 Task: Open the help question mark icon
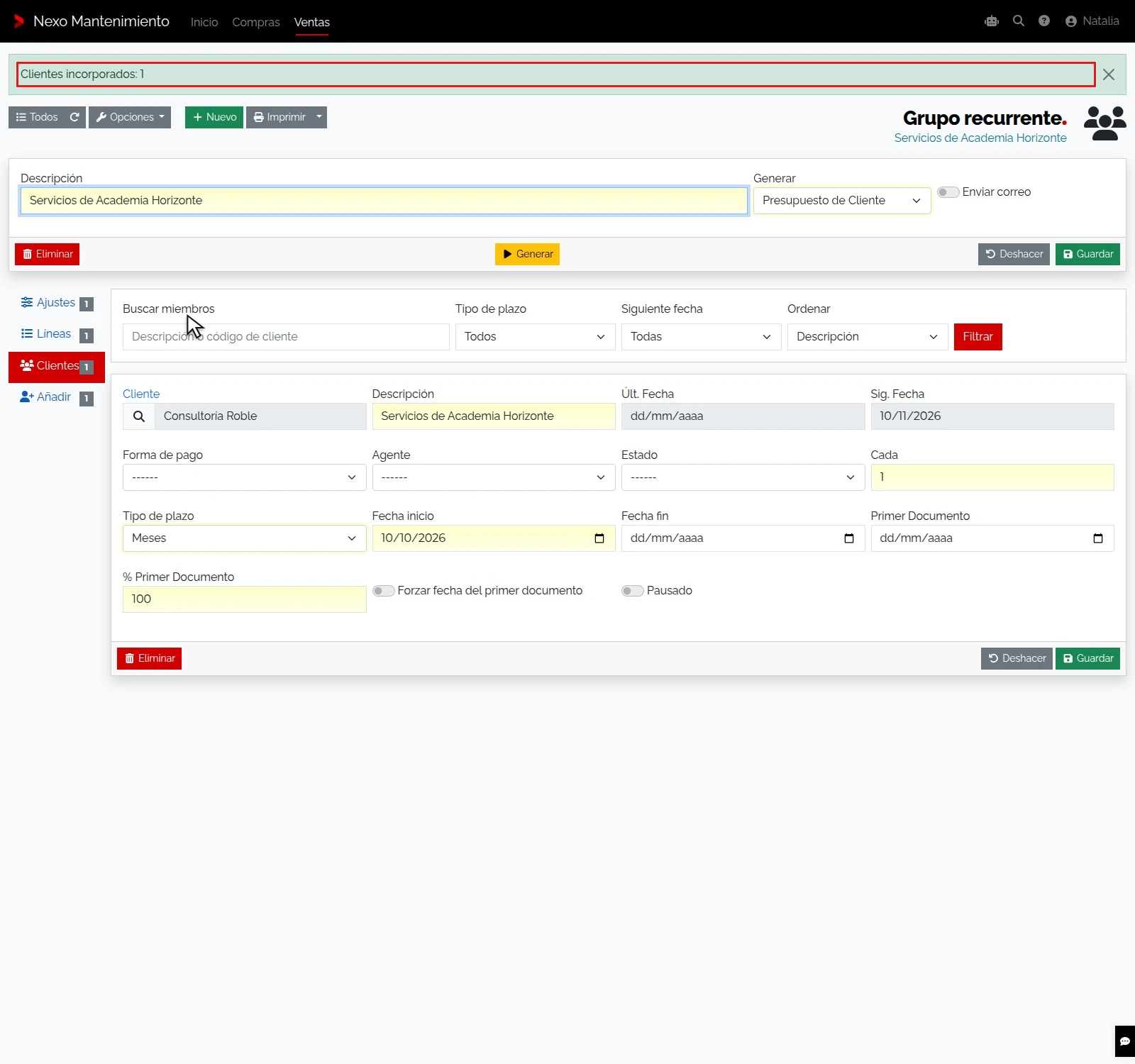[x=1044, y=21]
